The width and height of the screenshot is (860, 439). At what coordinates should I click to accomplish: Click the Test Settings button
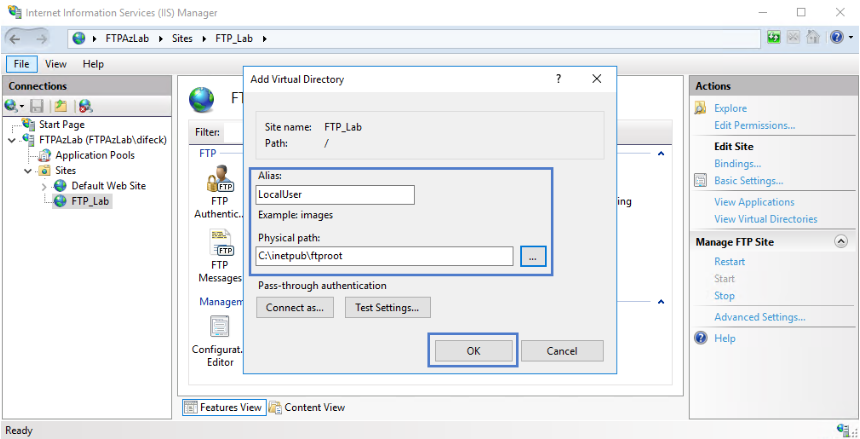(x=387, y=308)
